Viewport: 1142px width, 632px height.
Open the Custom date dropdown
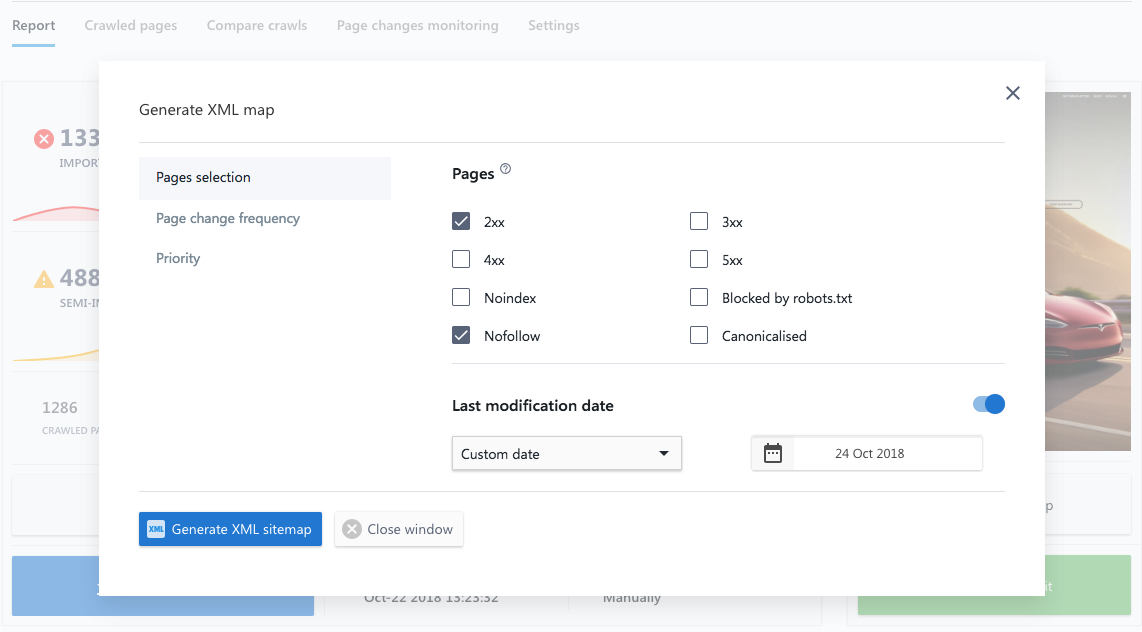click(x=566, y=453)
